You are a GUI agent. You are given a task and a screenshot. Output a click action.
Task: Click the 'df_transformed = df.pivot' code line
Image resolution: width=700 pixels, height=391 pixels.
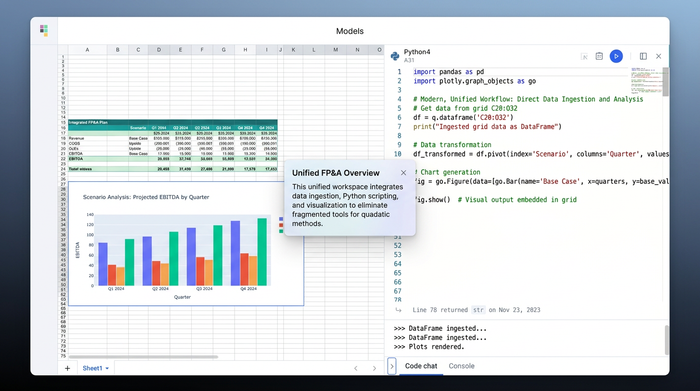click(541, 154)
